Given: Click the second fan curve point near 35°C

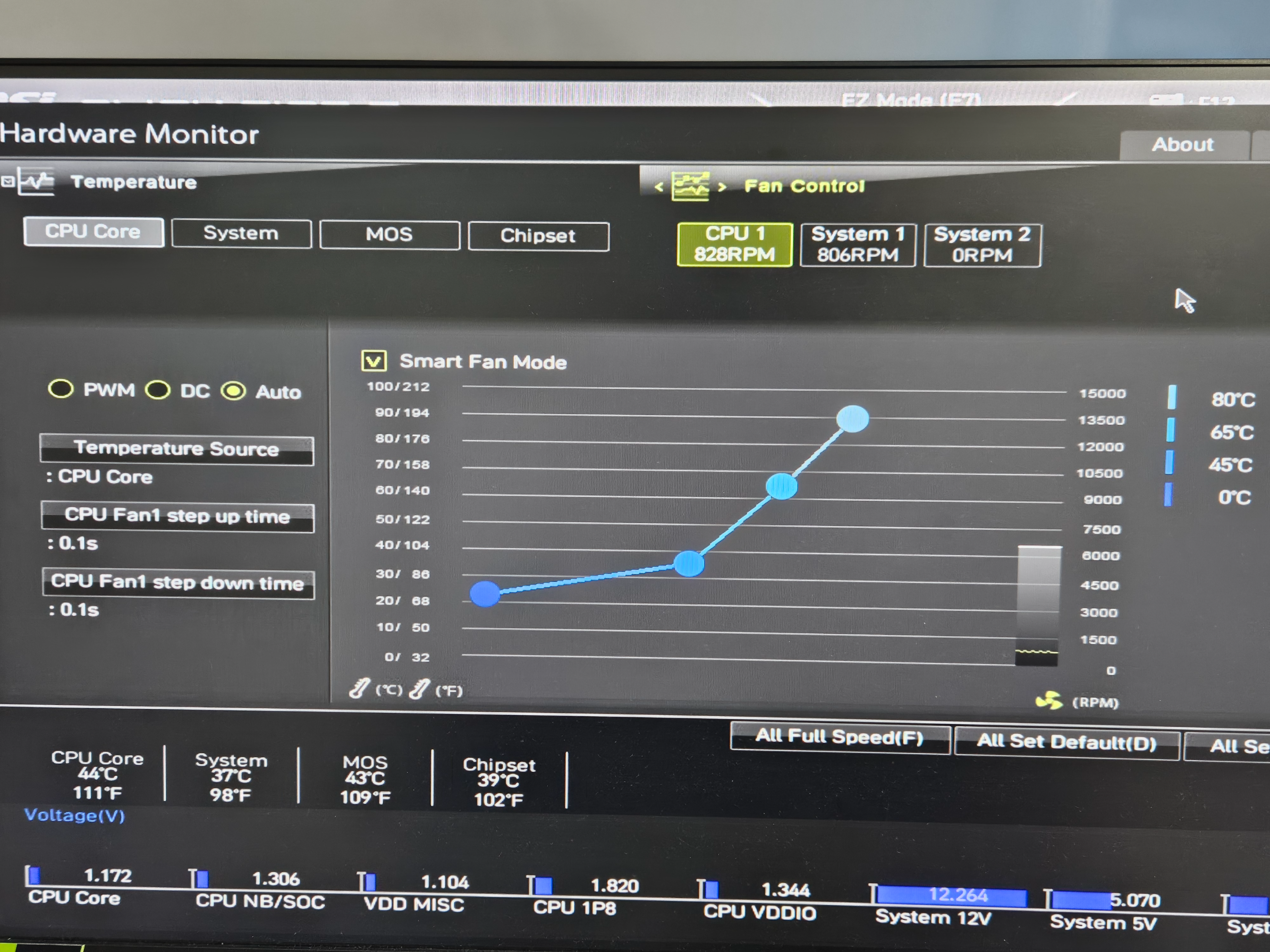Looking at the screenshot, I should [x=689, y=564].
